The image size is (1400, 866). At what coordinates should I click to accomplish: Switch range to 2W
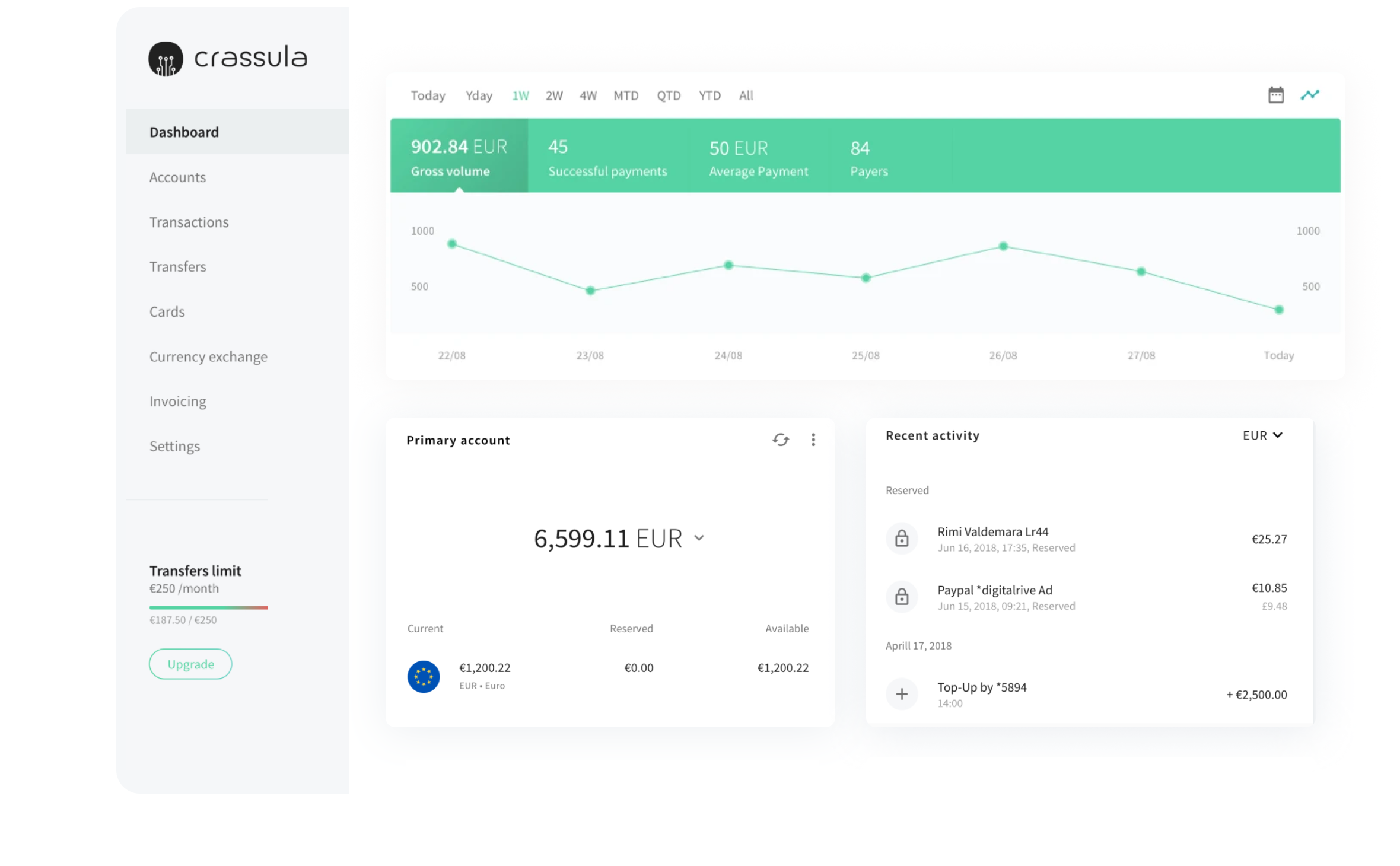pos(554,95)
